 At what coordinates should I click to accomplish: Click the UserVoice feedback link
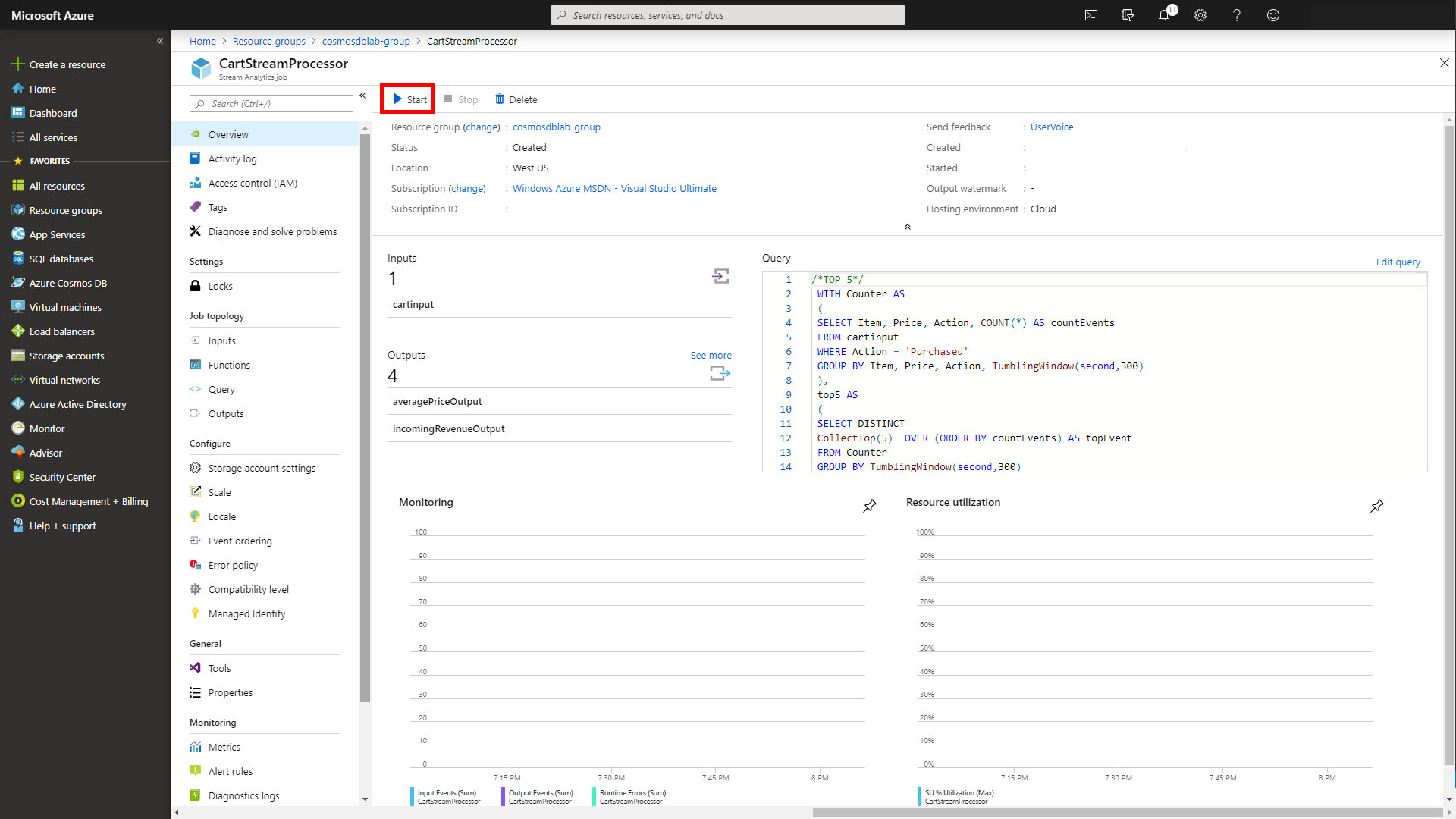click(x=1051, y=127)
